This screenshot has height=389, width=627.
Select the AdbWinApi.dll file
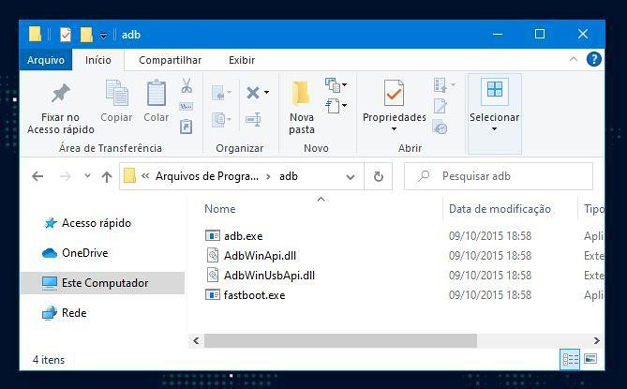point(260,255)
